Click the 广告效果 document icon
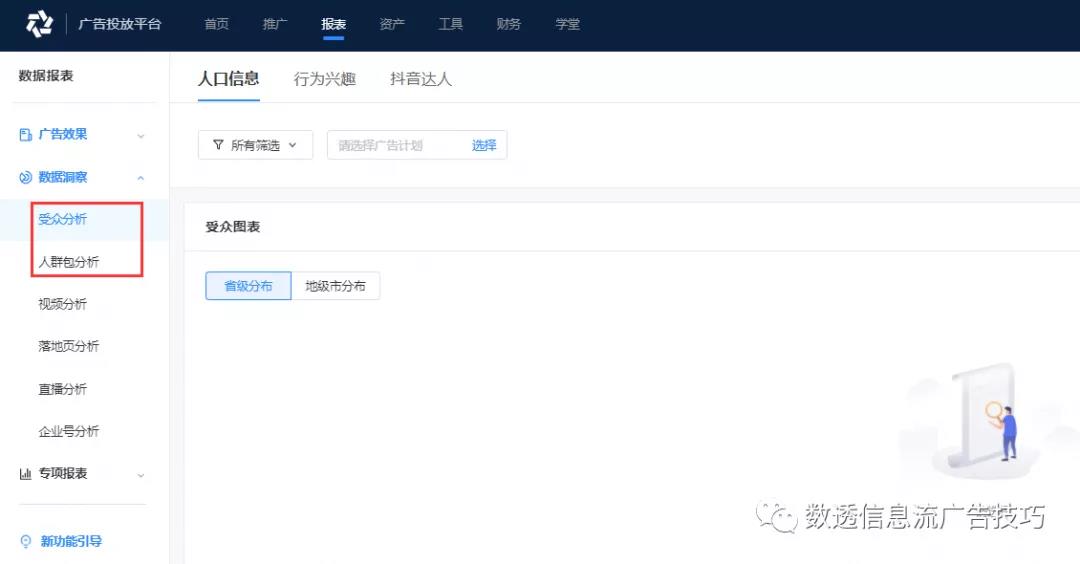 25,134
